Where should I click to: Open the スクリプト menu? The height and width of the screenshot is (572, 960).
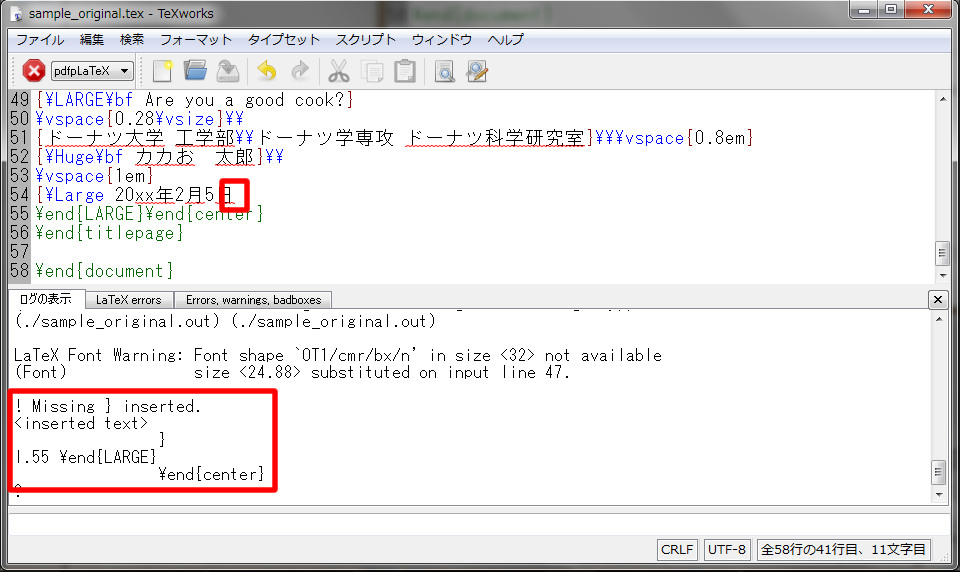tap(366, 40)
